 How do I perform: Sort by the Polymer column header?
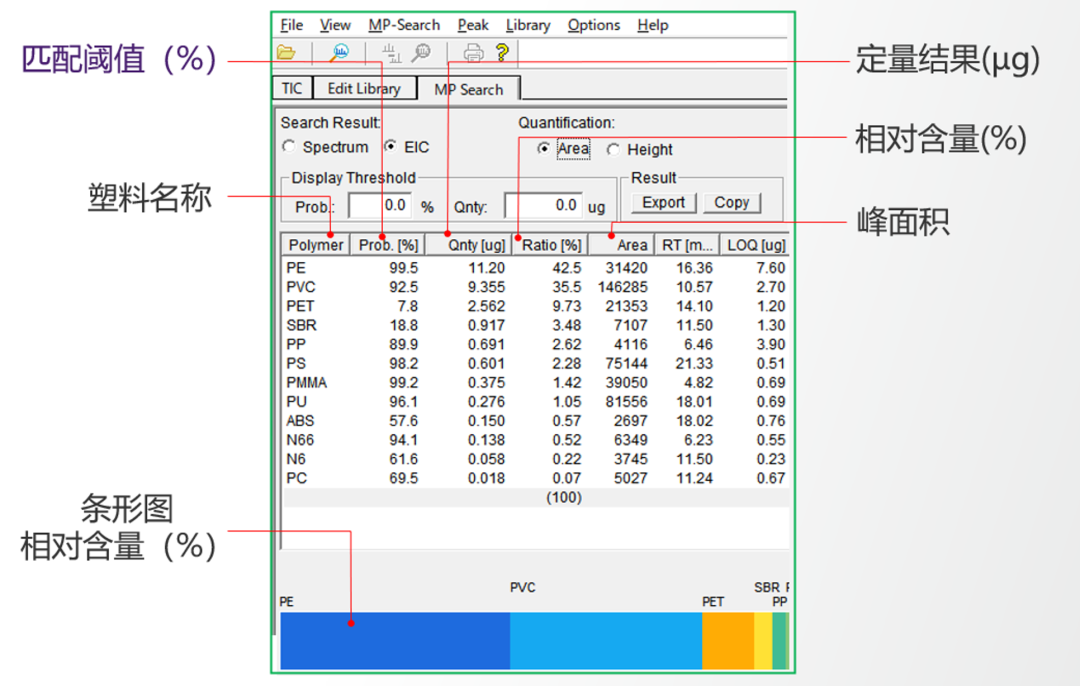pyautogui.click(x=315, y=245)
